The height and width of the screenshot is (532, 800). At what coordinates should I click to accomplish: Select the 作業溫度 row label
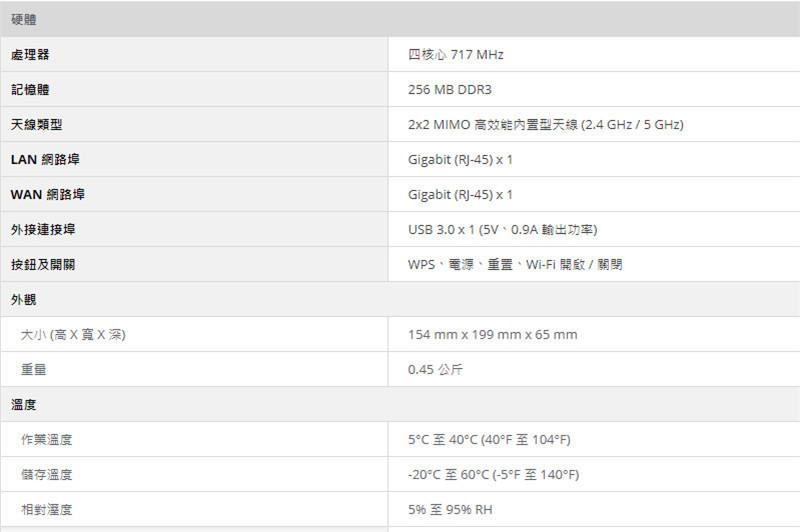point(46,440)
